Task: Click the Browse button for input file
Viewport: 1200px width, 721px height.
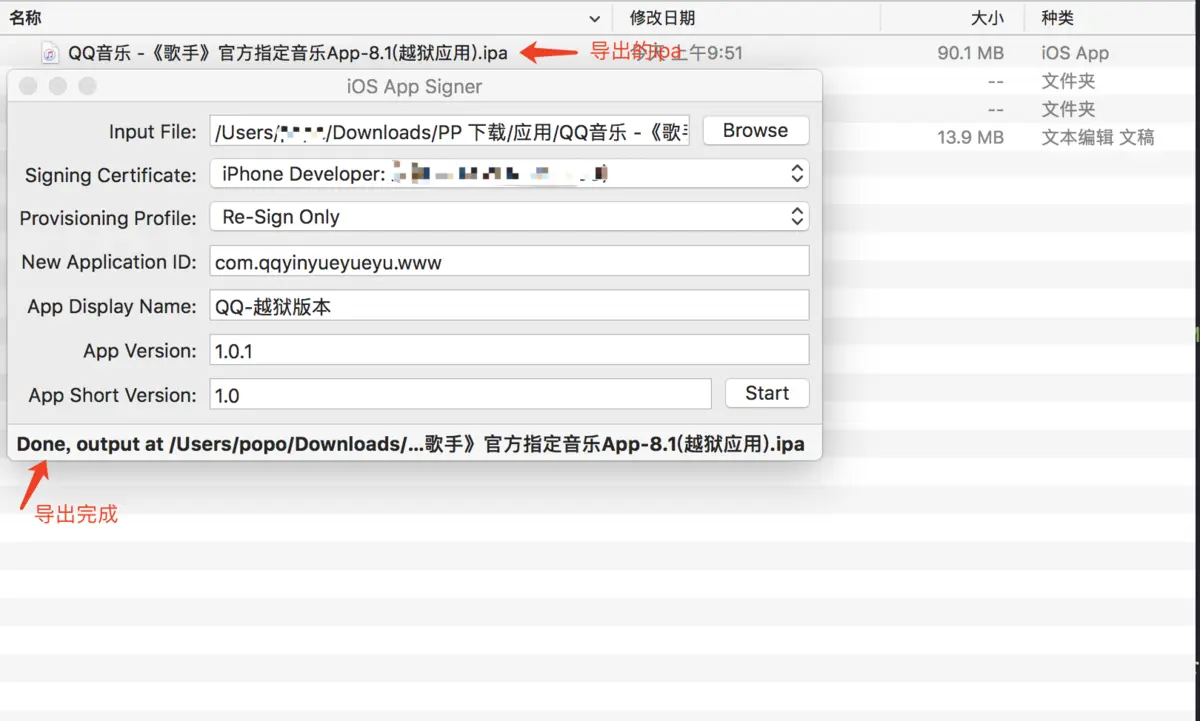Action: [756, 131]
